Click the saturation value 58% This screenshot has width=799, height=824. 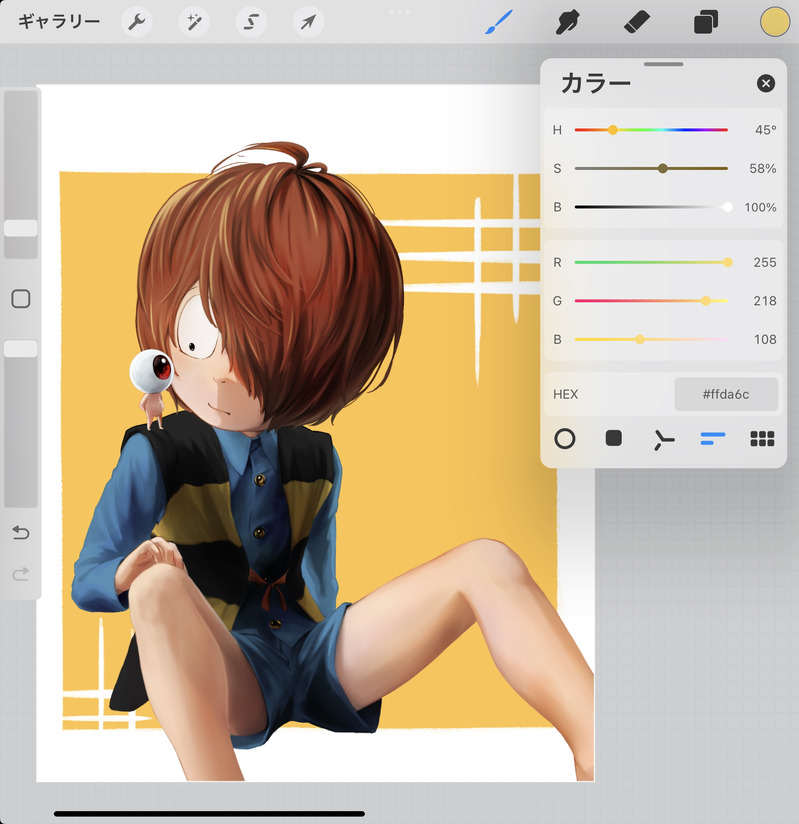(762, 169)
